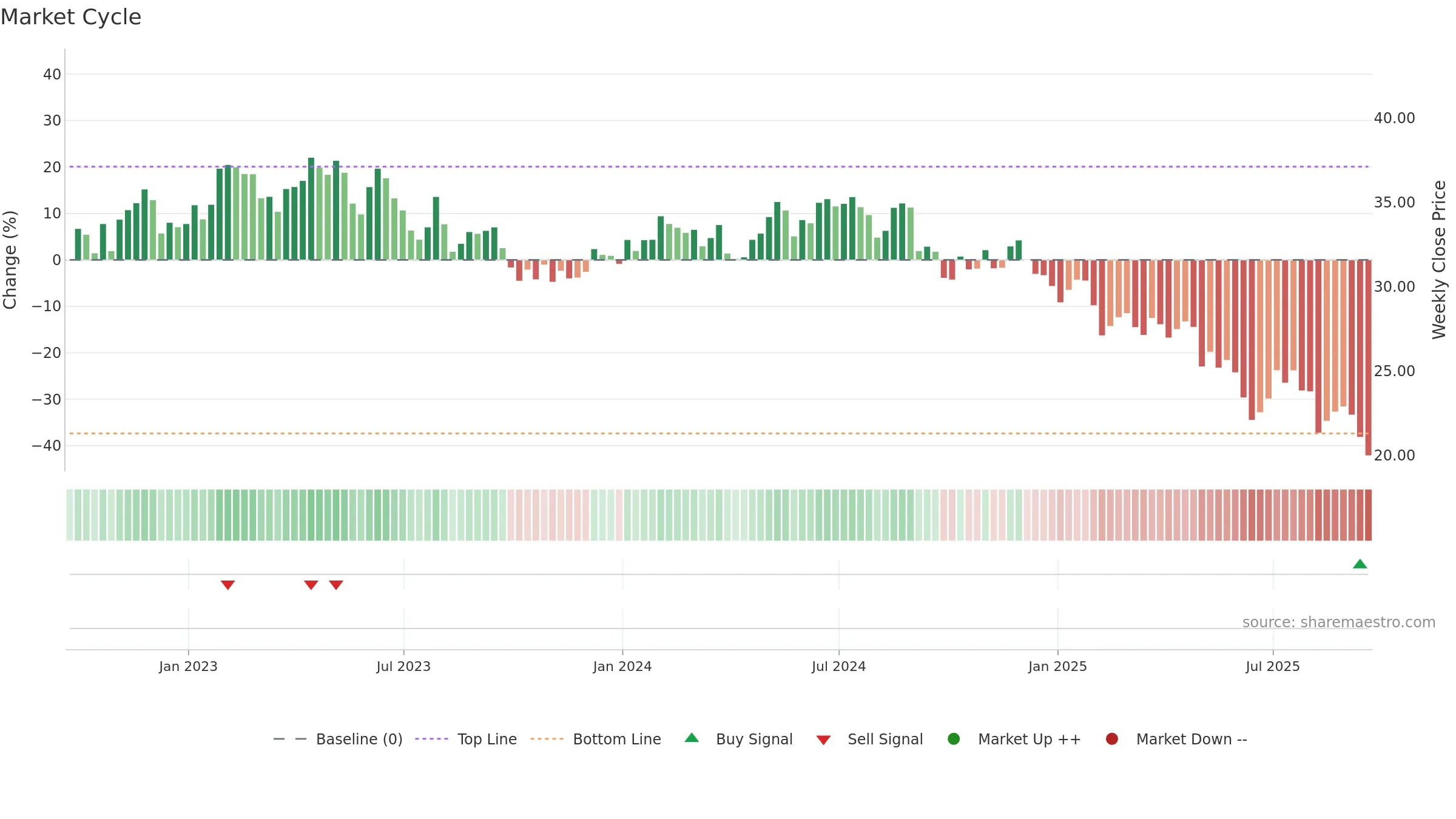
Task: Click the 25.00 right-axis price label
Action: (1394, 371)
